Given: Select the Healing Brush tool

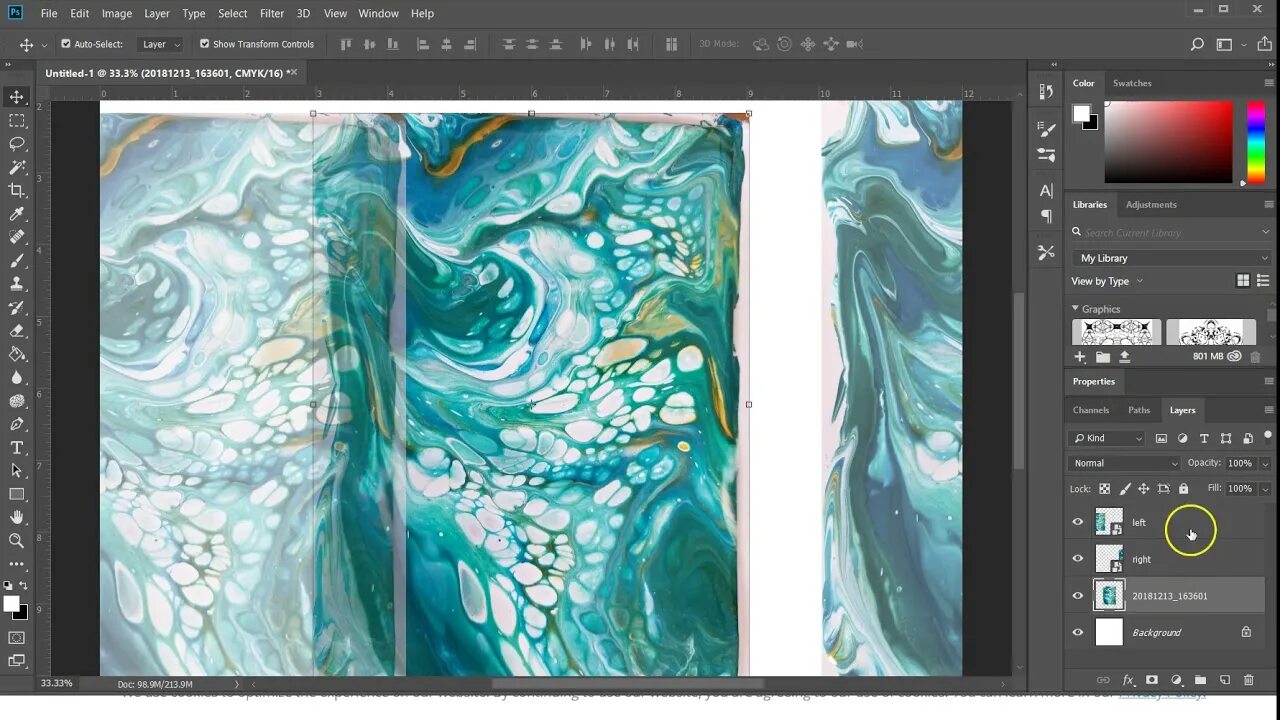Looking at the screenshot, I should point(17,237).
